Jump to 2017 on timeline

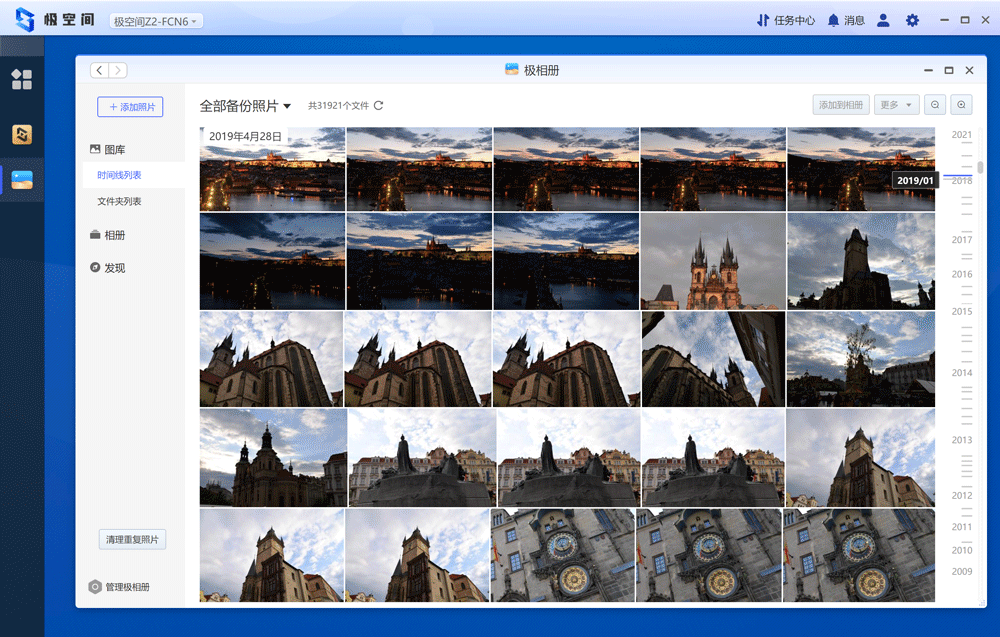962,240
